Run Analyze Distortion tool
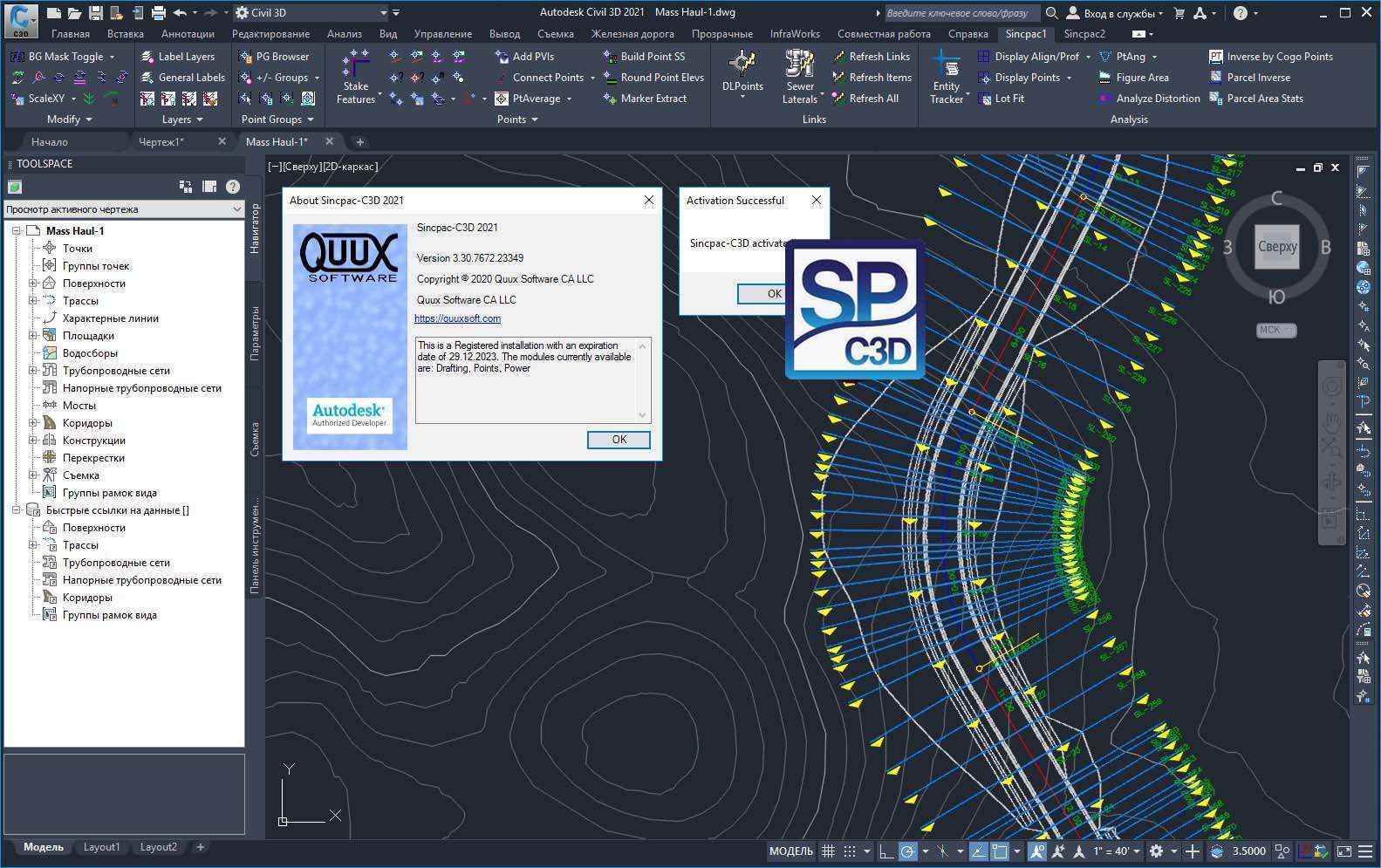 click(x=1149, y=98)
